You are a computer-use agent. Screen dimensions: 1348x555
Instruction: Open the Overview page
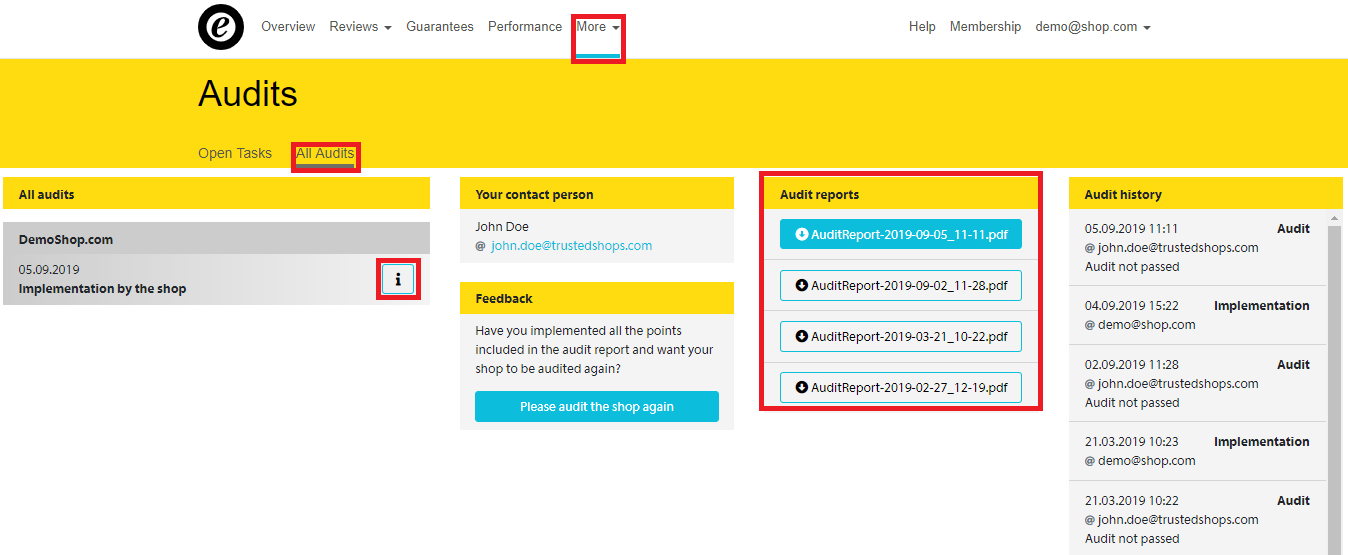pos(288,27)
